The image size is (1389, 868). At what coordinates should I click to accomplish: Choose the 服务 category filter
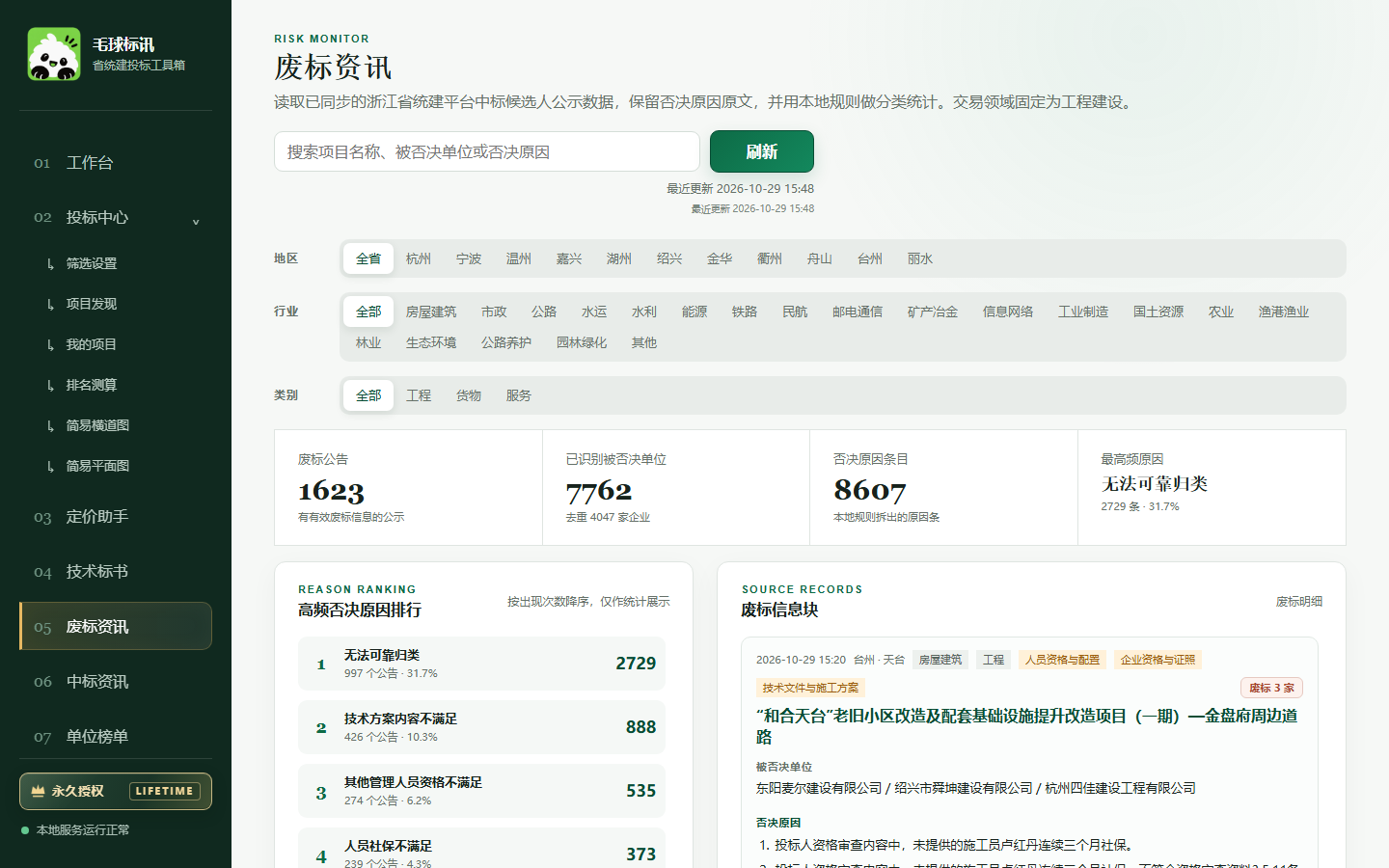coord(519,395)
